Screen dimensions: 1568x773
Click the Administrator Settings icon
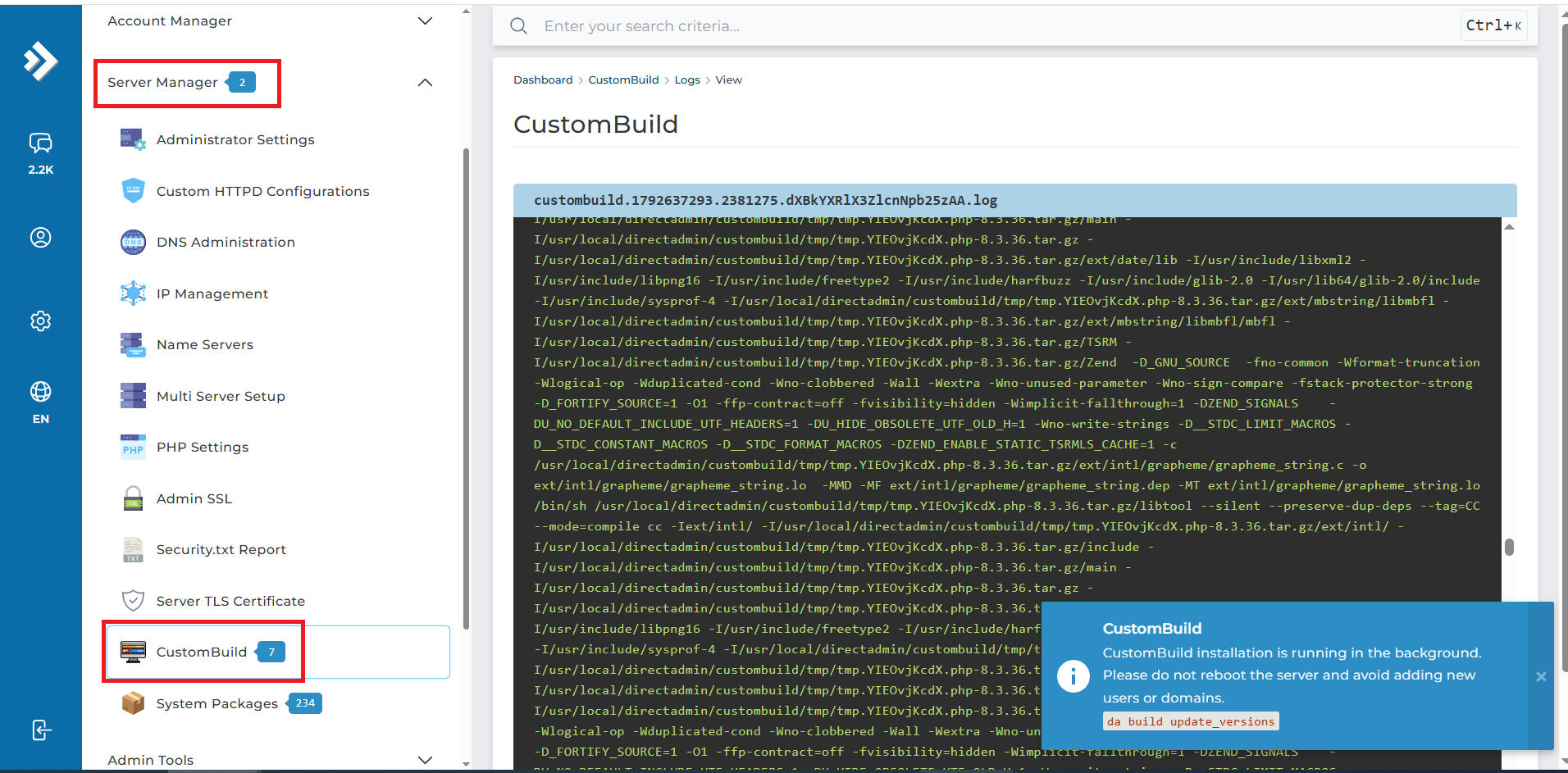133,139
